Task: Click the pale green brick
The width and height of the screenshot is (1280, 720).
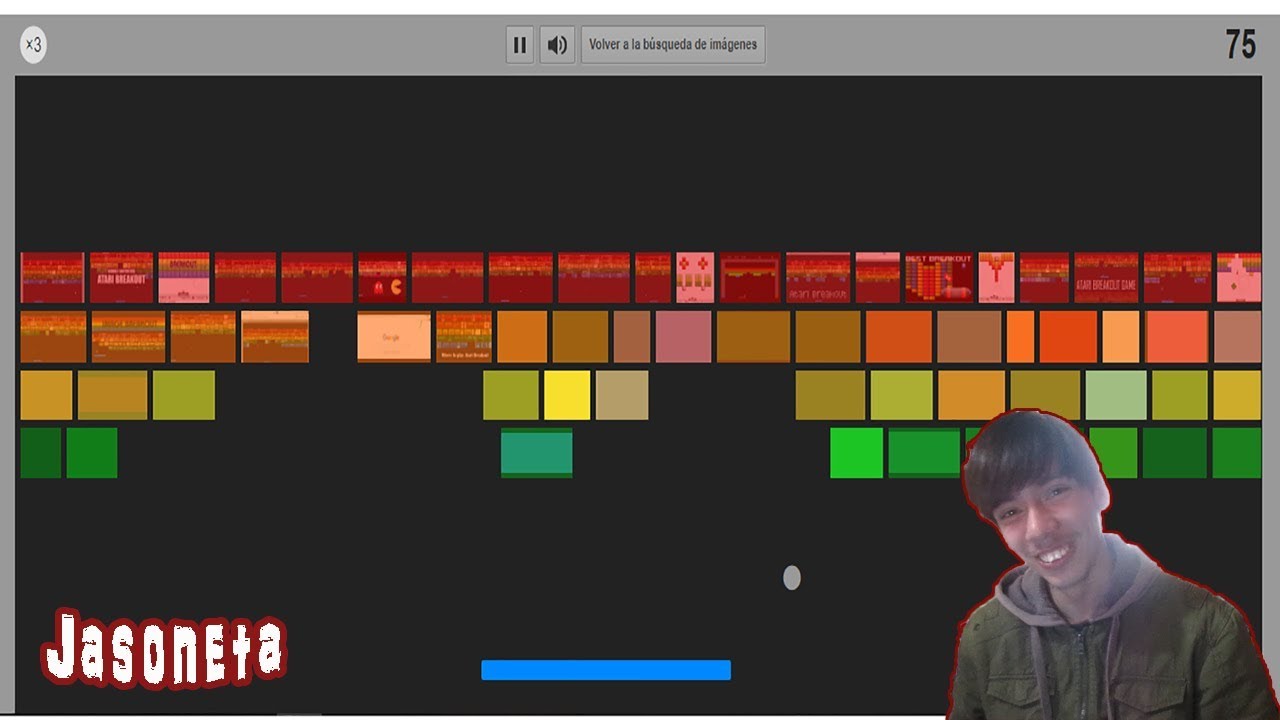Action: click(1116, 395)
